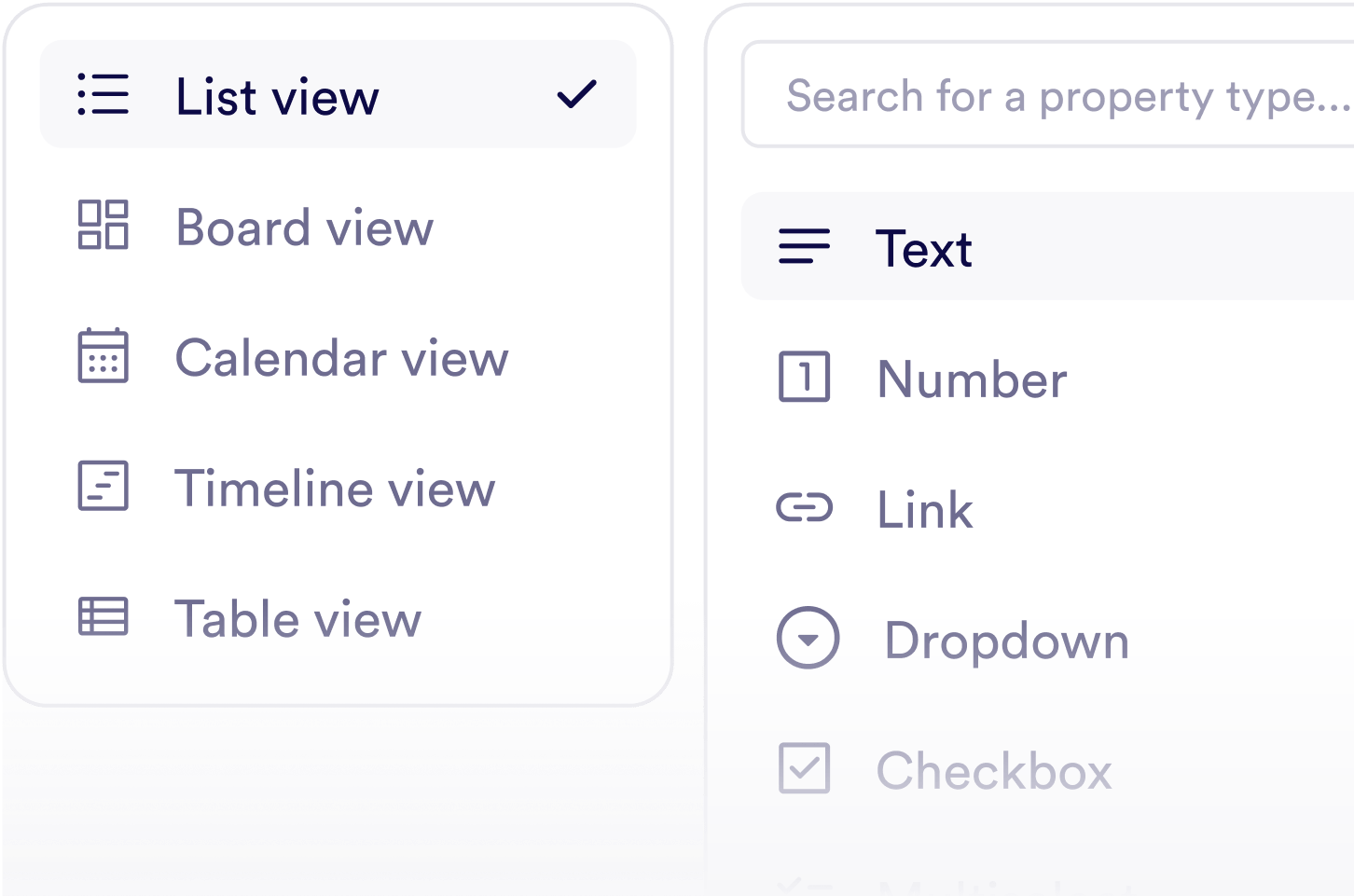Select the Link property chain icon
The width and height of the screenshot is (1354, 896).
coord(803,508)
